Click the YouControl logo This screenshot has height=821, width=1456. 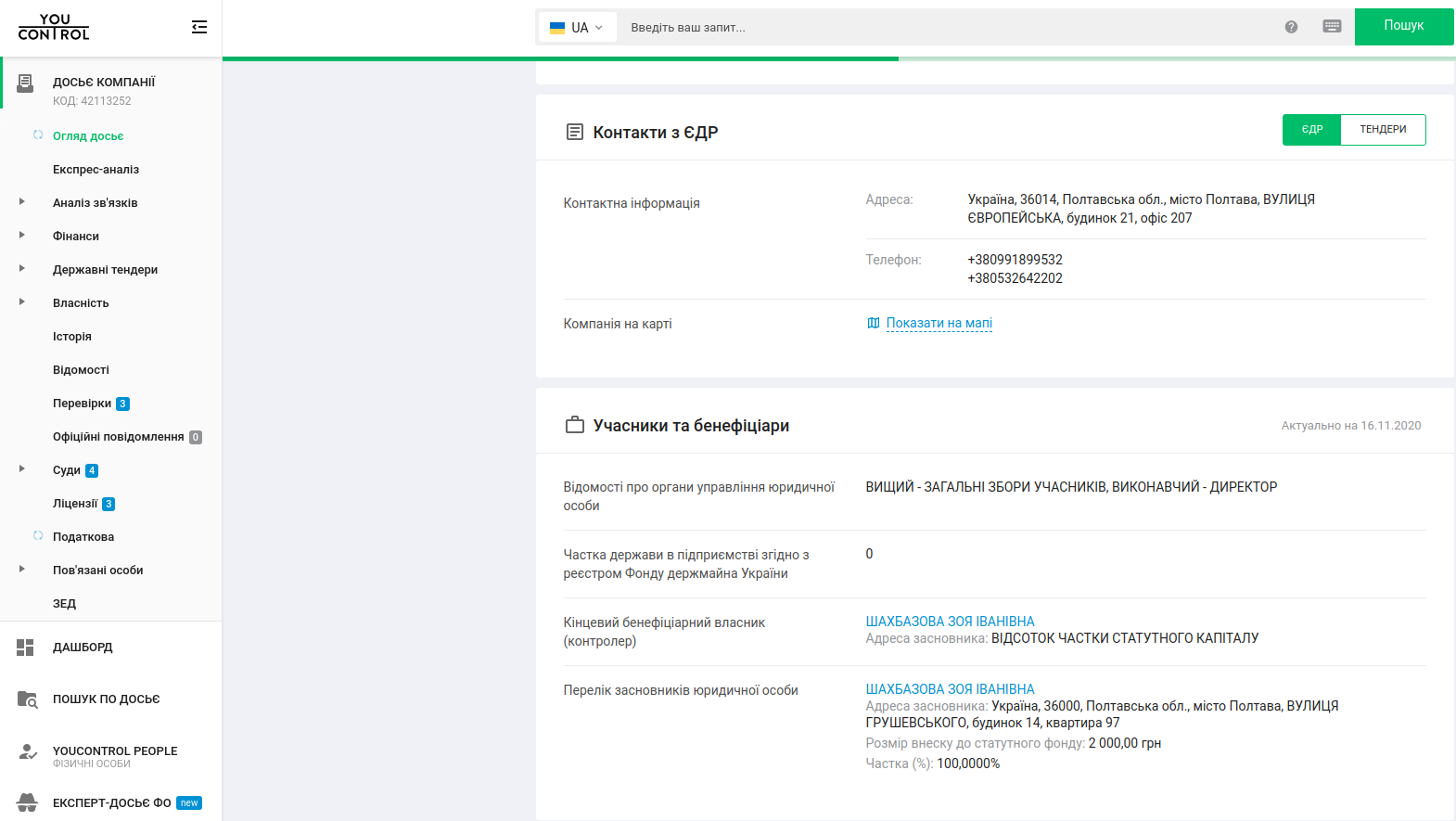tap(54, 27)
